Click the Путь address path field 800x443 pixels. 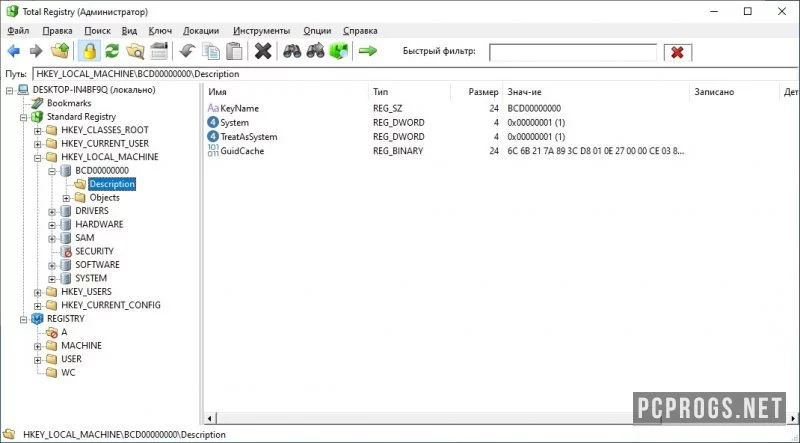416,74
